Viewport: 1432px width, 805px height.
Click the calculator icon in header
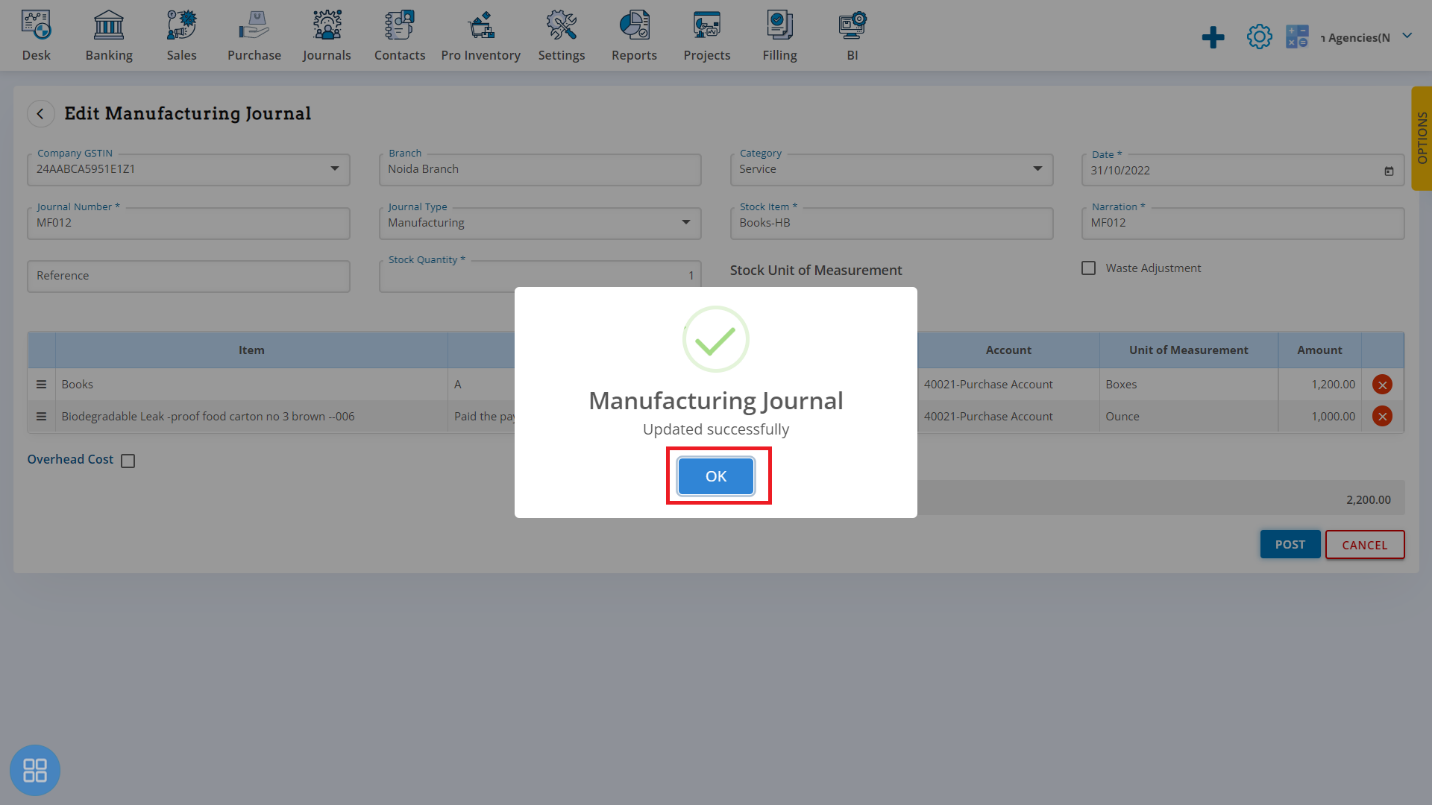[1297, 38]
